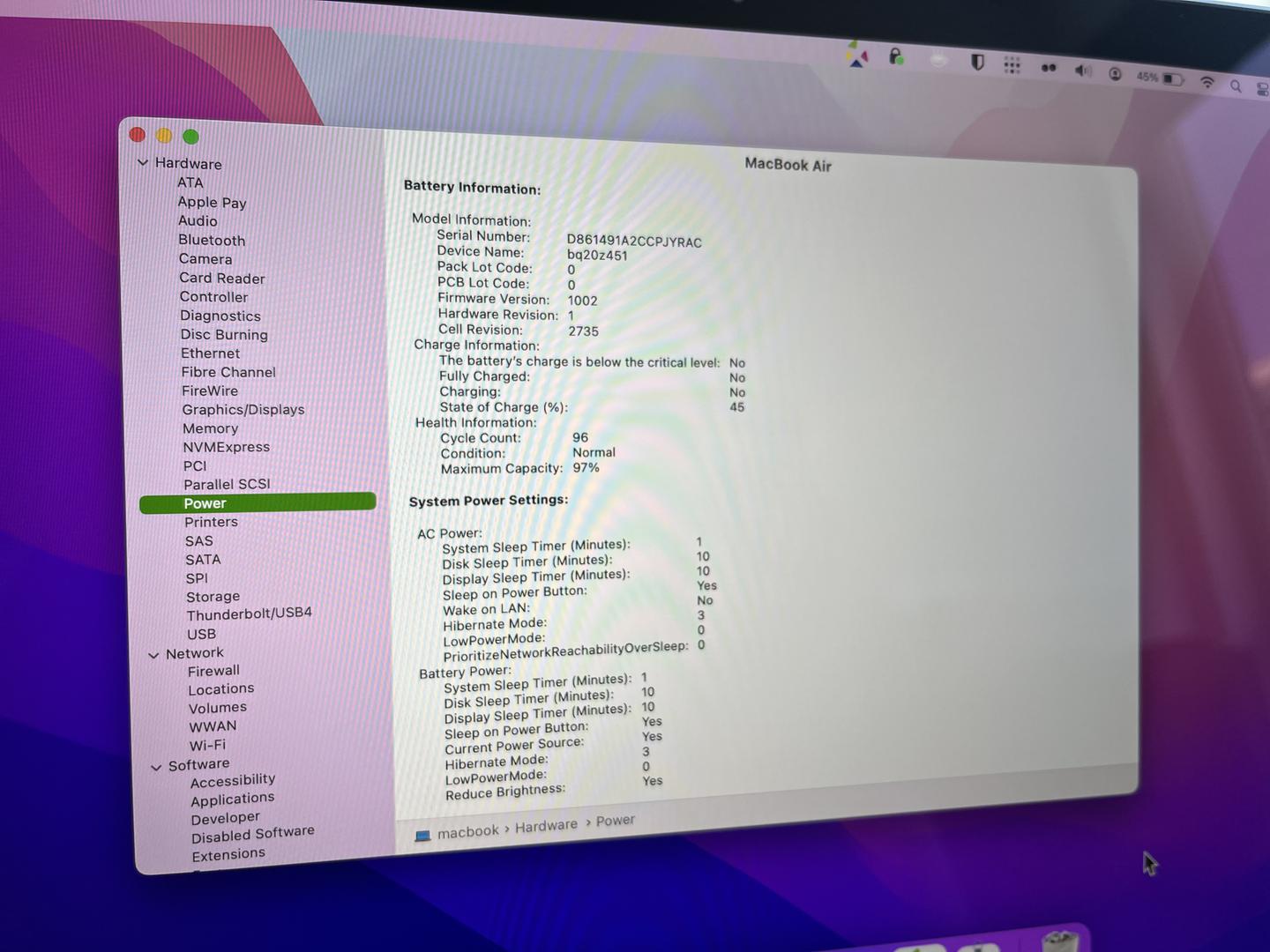The height and width of the screenshot is (952, 1270).
Task: Click the 'Battery Information:' heading
Action: (472, 187)
